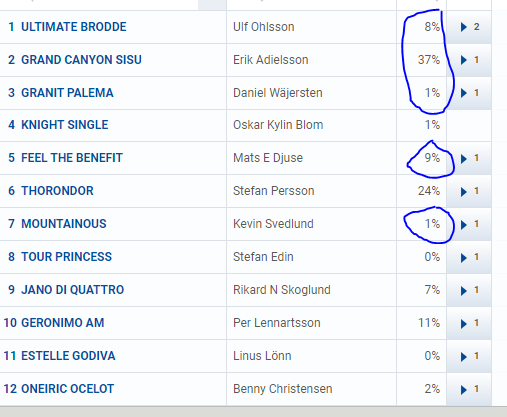The height and width of the screenshot is (417, 507).
Task: Play video for Ultimate Brodde row
Action: 463,27
